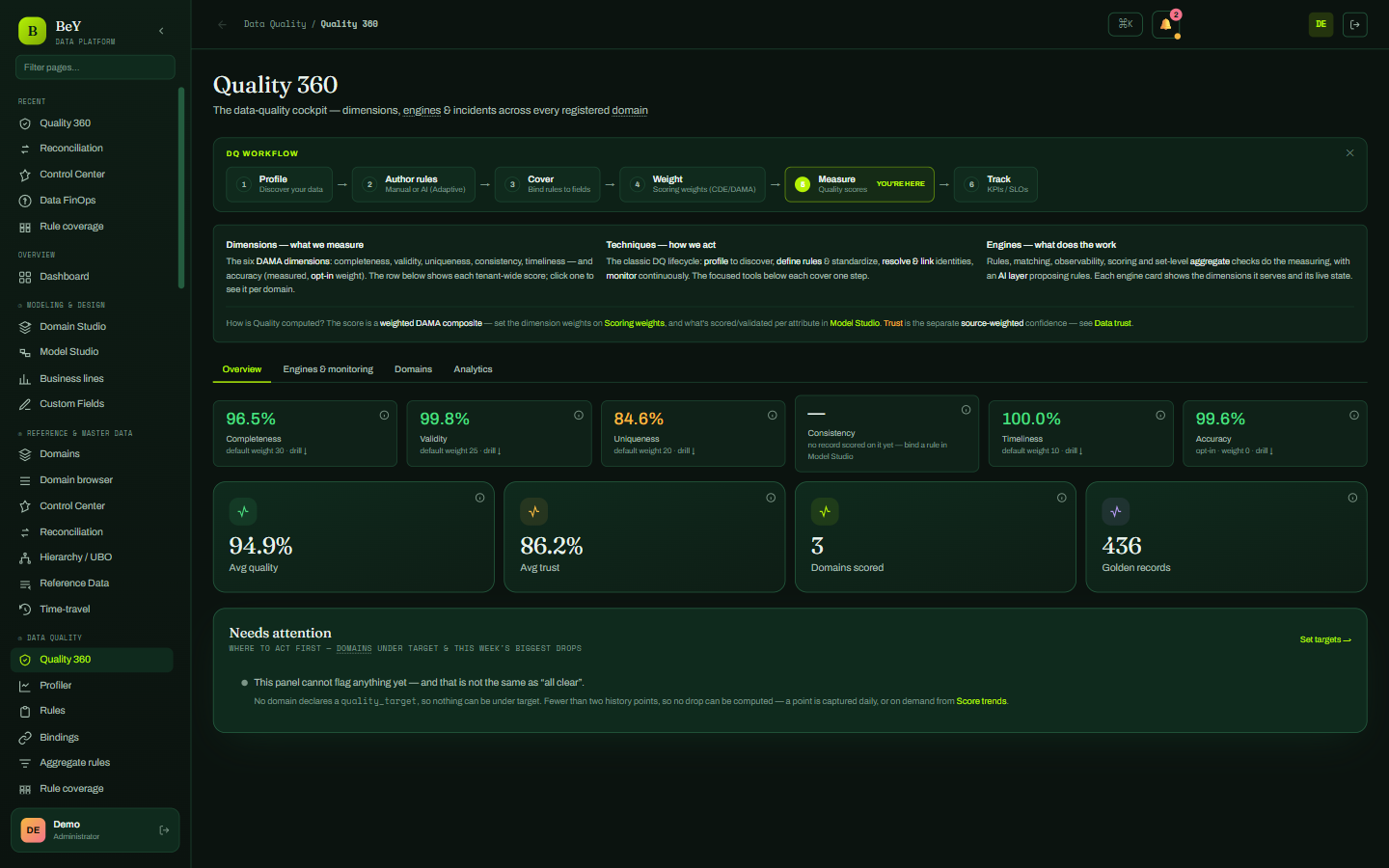Open info icon on Accuracy card
The height and width of the screenshot is (868, 1389).
[1354, 416]
